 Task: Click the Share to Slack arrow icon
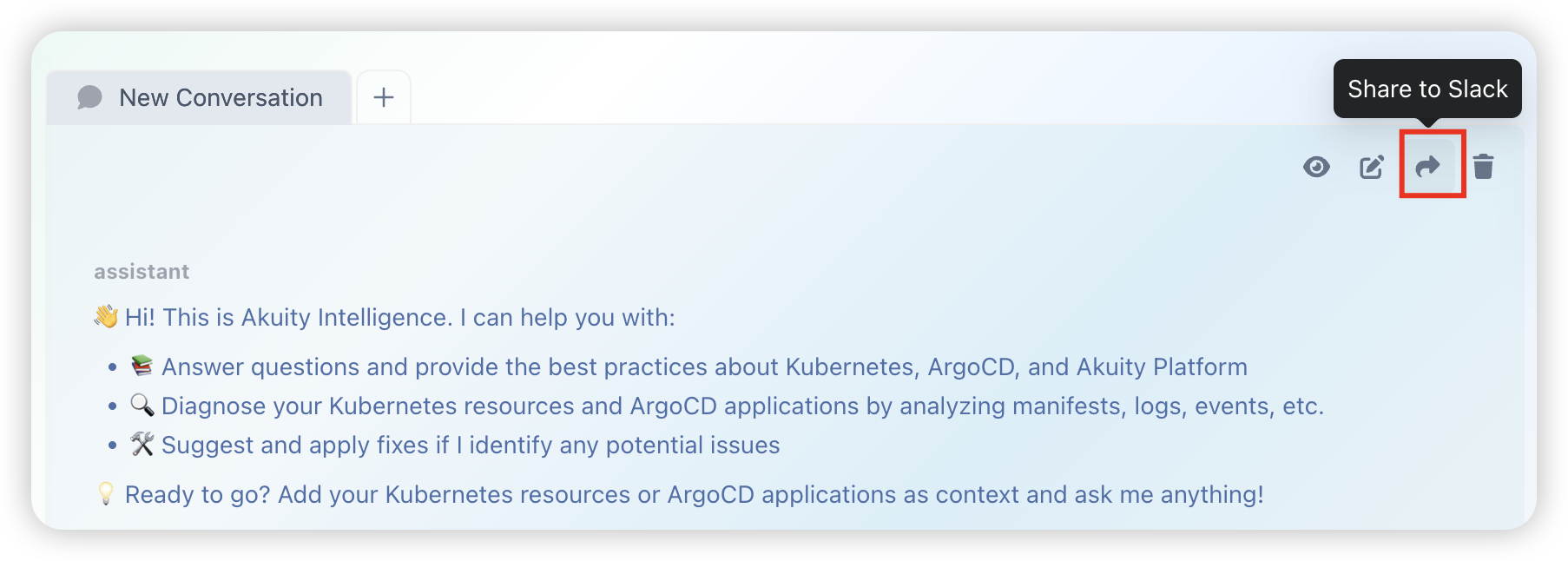click(x=1428, y=166)
